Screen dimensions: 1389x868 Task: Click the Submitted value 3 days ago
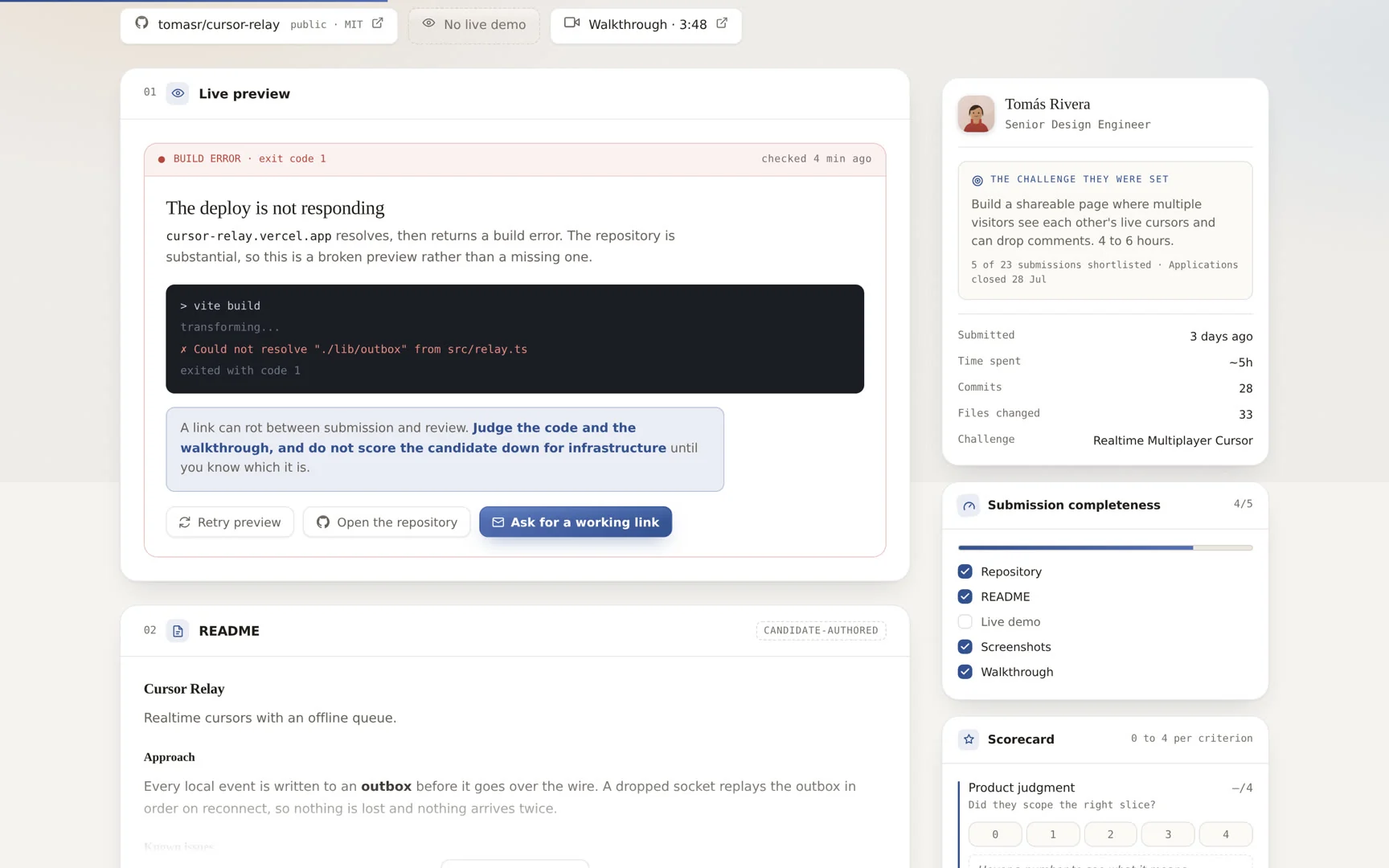(x=1221, y=337)
